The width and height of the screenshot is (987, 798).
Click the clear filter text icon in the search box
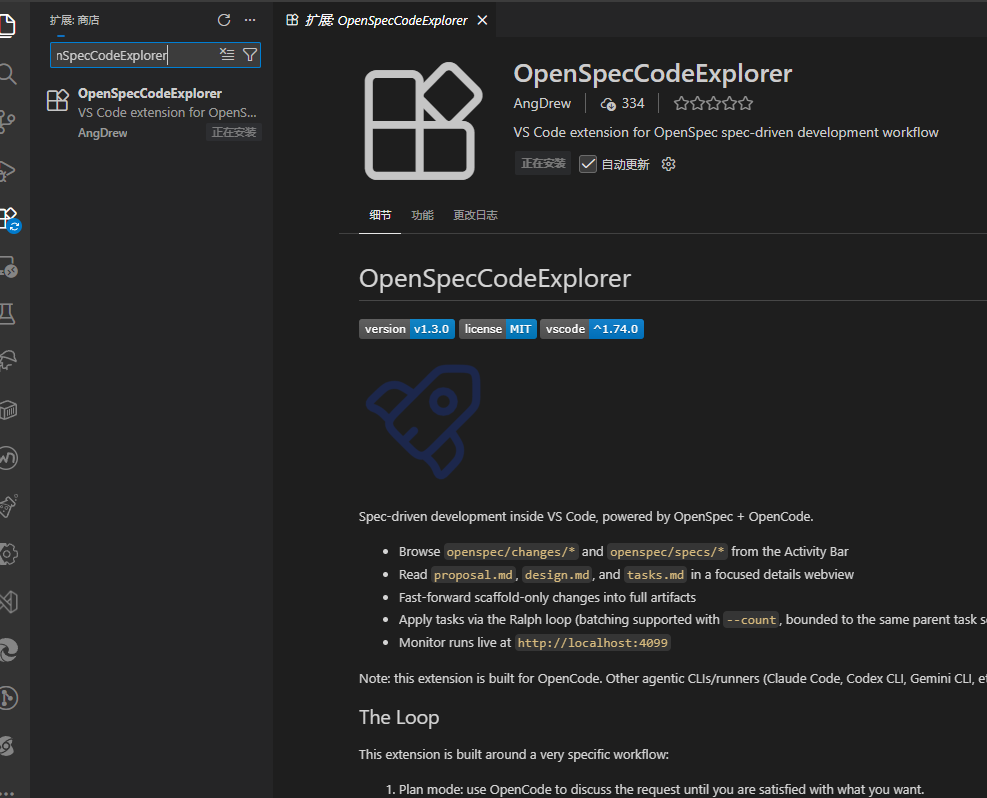click(x=227, y=54)
